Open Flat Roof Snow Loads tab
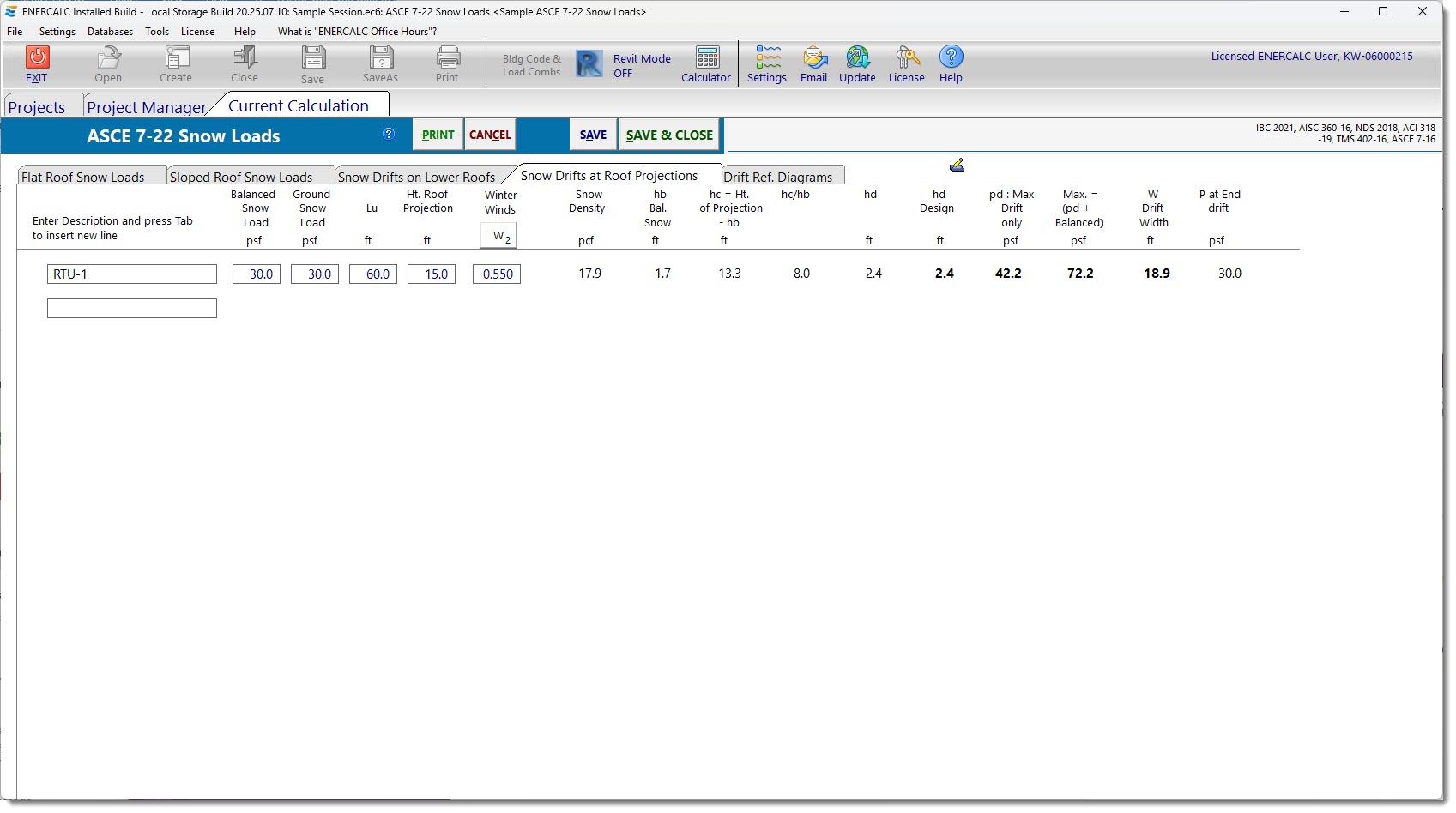 [83, 177]
